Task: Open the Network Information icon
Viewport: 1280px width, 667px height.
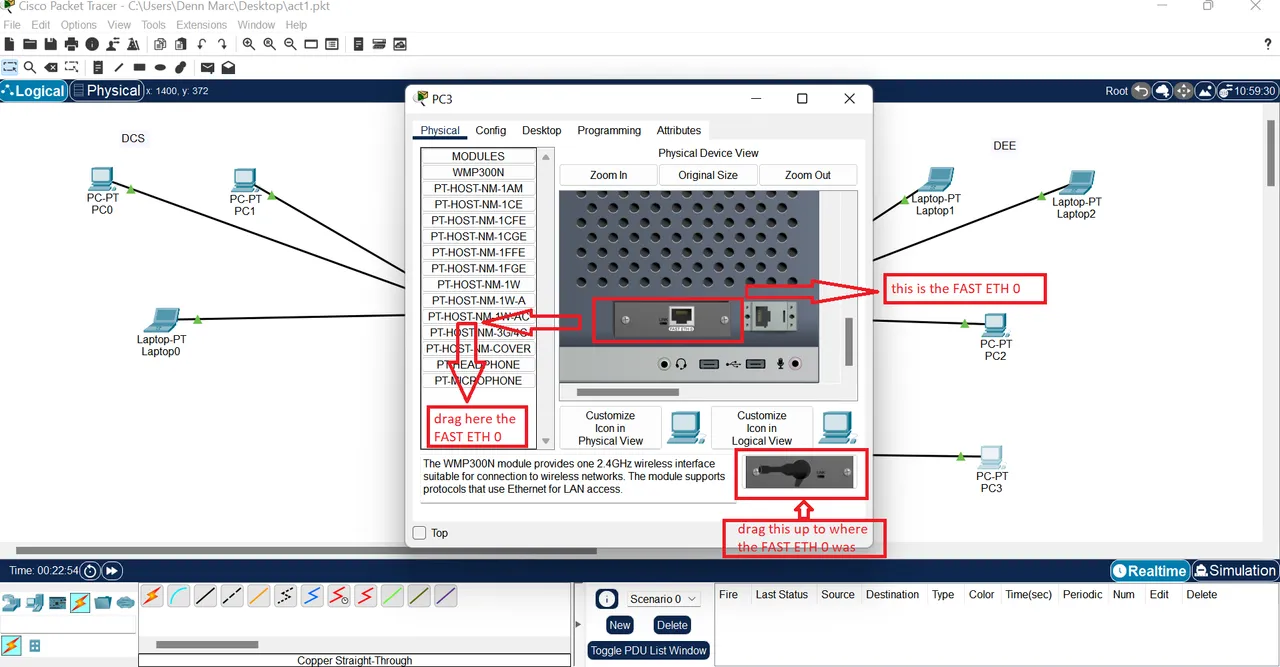Action: 92,44
